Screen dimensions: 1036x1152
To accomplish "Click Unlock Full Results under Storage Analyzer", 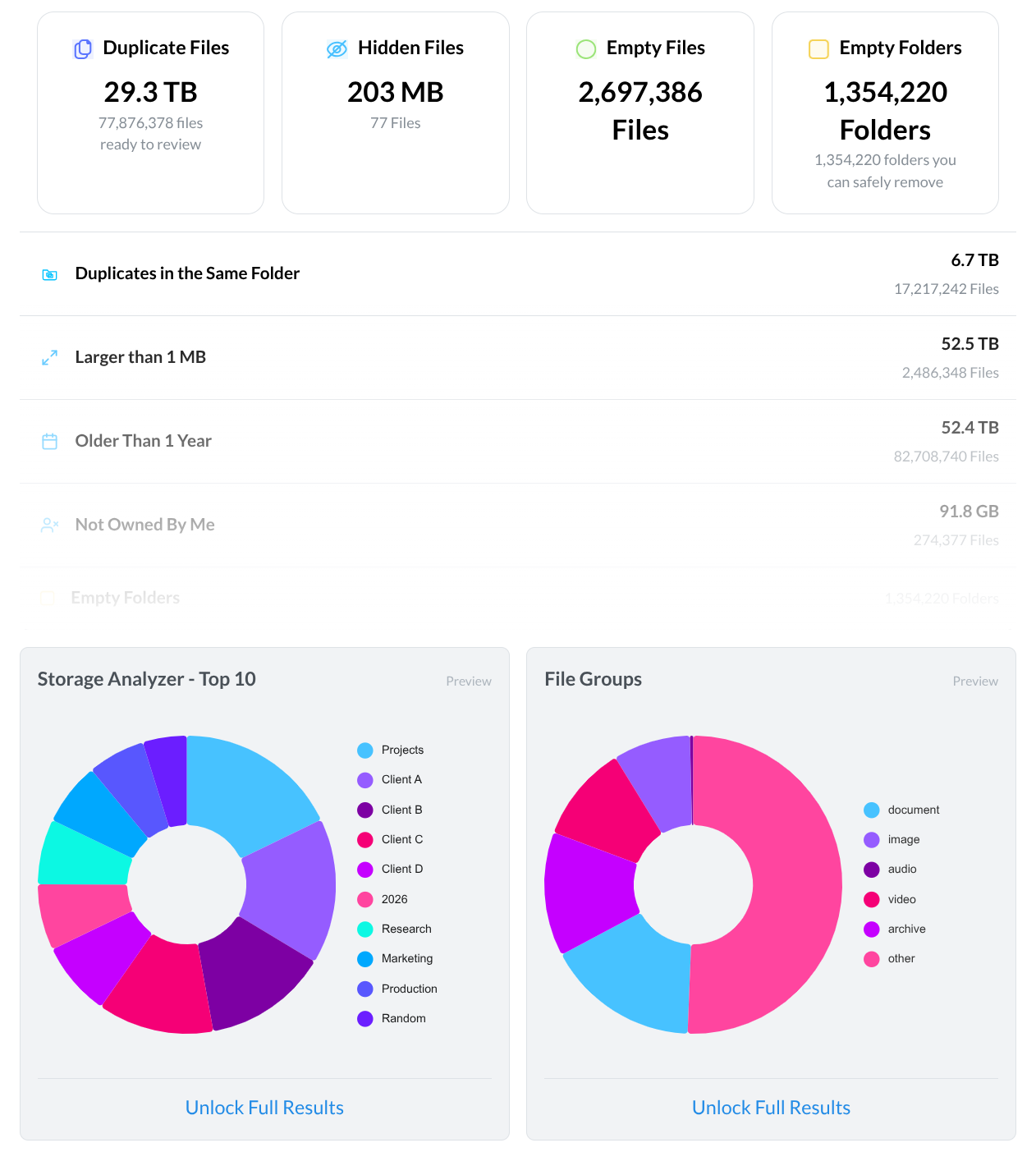I will pos(264,1107).
